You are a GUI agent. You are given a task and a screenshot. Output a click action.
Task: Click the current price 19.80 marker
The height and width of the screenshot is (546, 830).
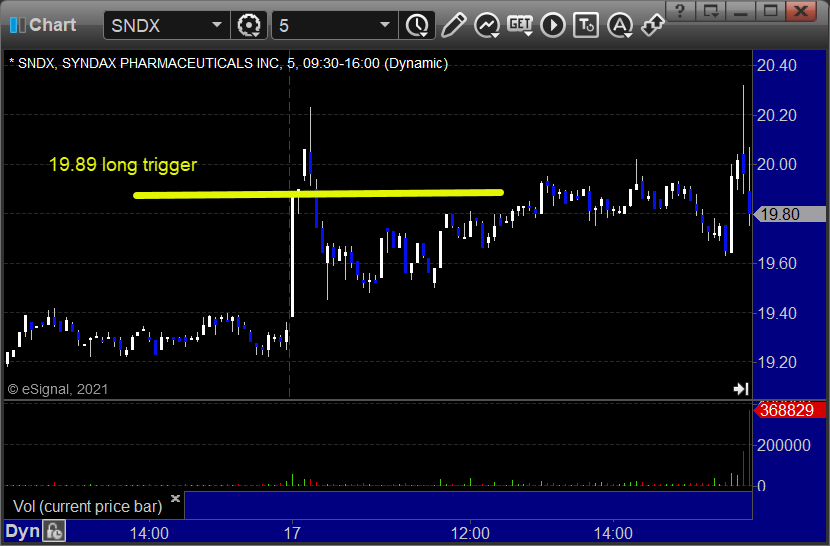pyautogui.click(x=789, y=214)
